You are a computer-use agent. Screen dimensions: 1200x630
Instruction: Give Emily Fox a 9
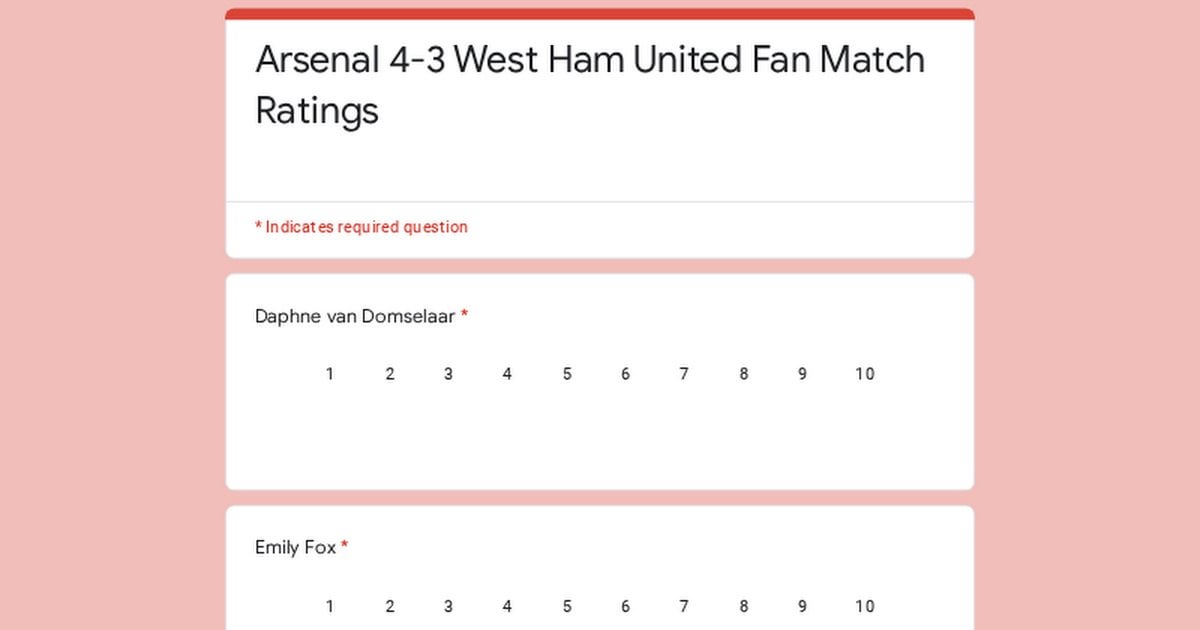(x=802, y=606)
